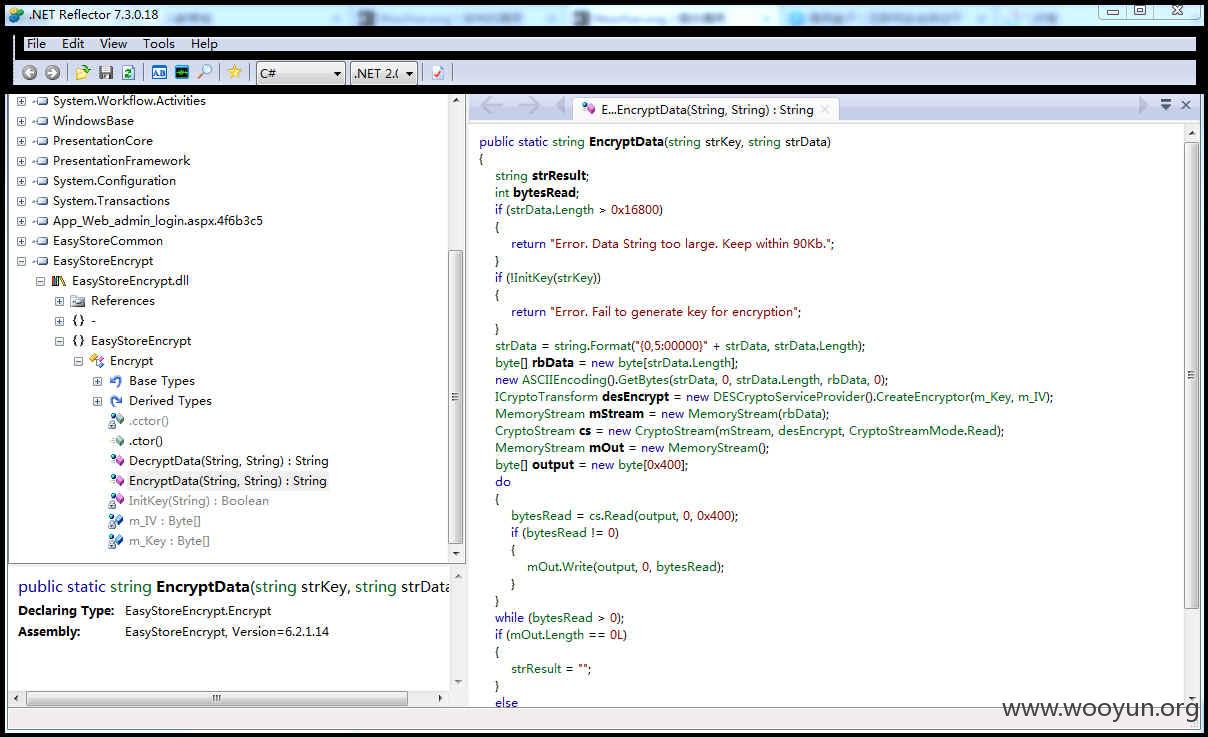Expand the PresentationFramework assembly node
Screen dimensions: 1208x737
(x=21, y=161)
